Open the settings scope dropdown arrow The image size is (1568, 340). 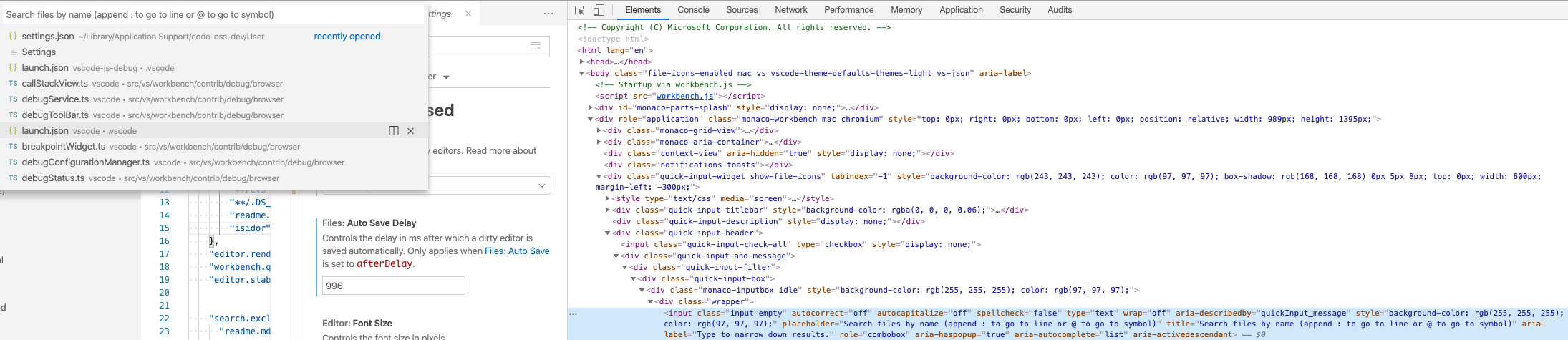[446, 77]
